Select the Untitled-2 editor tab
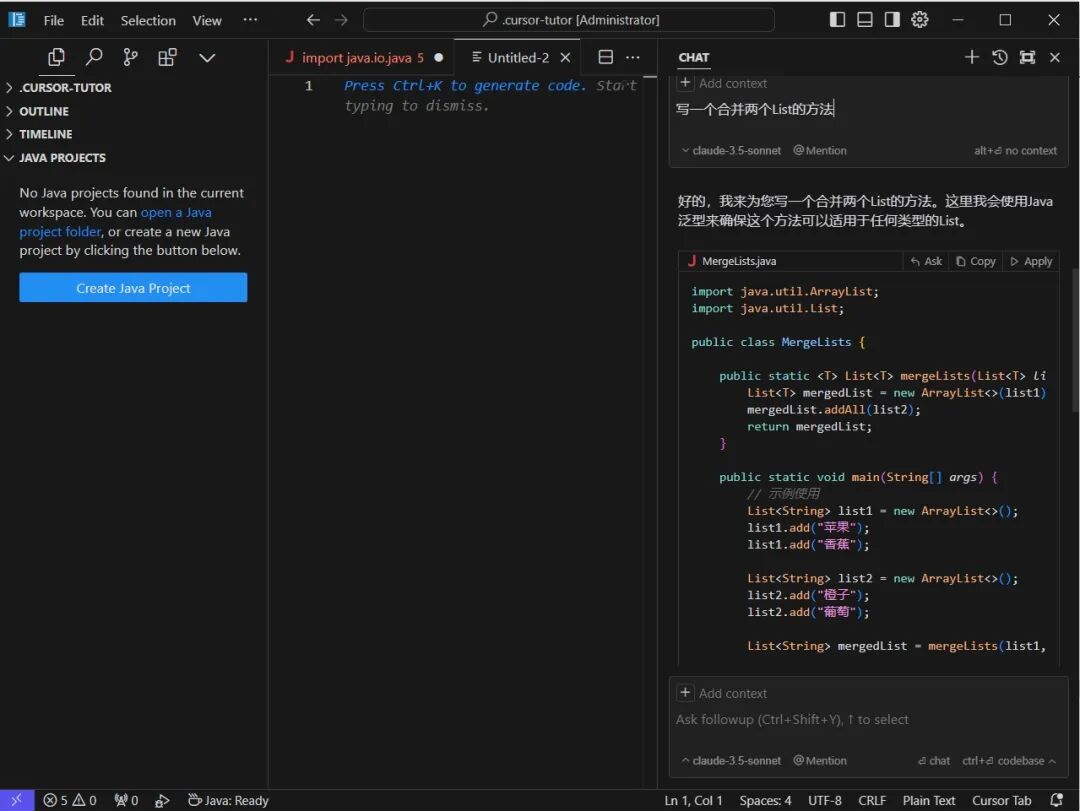The height and width of the screenshot is (811, 1080). (x=518, y=58)
